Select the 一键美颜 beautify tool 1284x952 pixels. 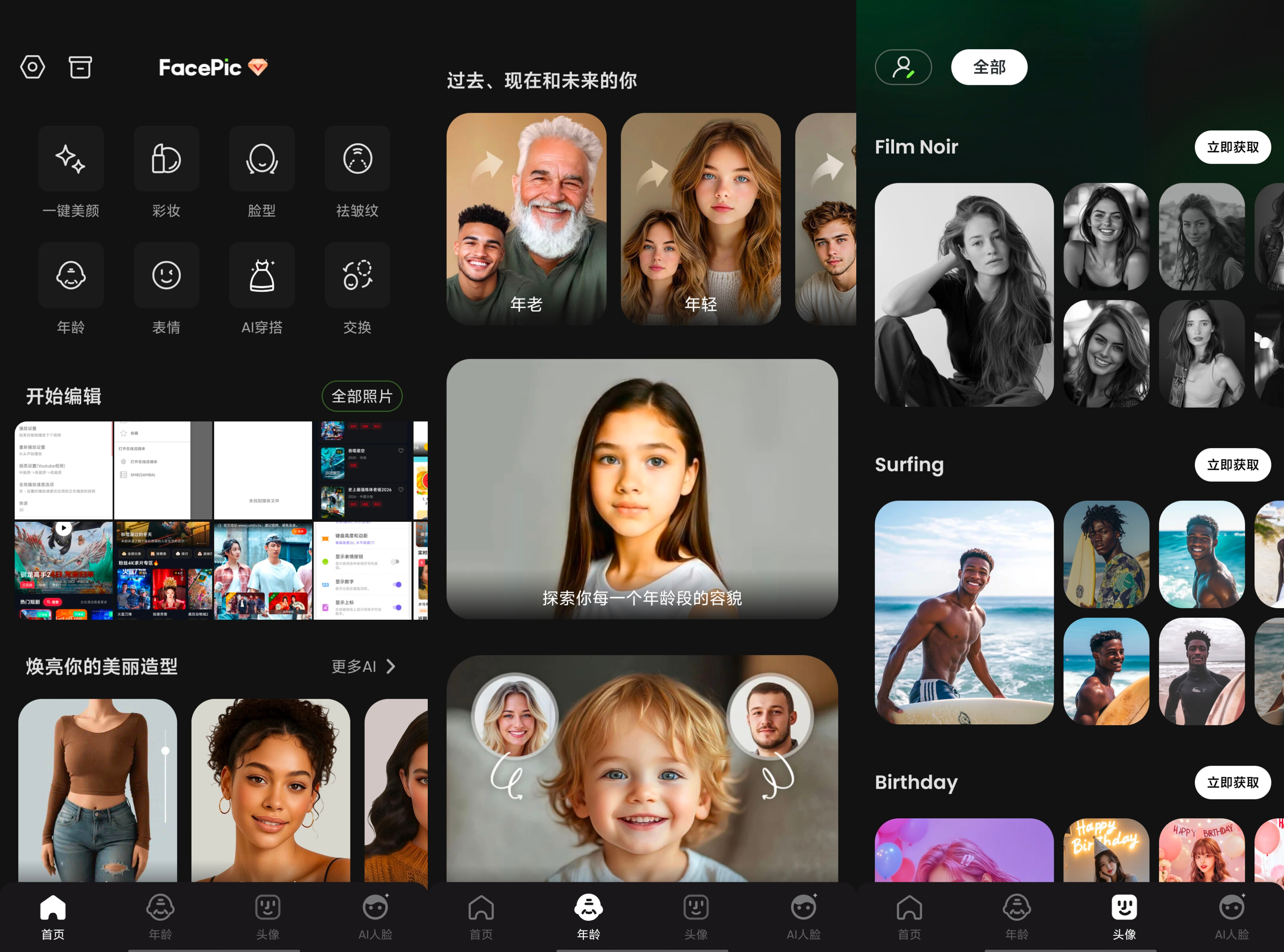(x=71, y=159)
